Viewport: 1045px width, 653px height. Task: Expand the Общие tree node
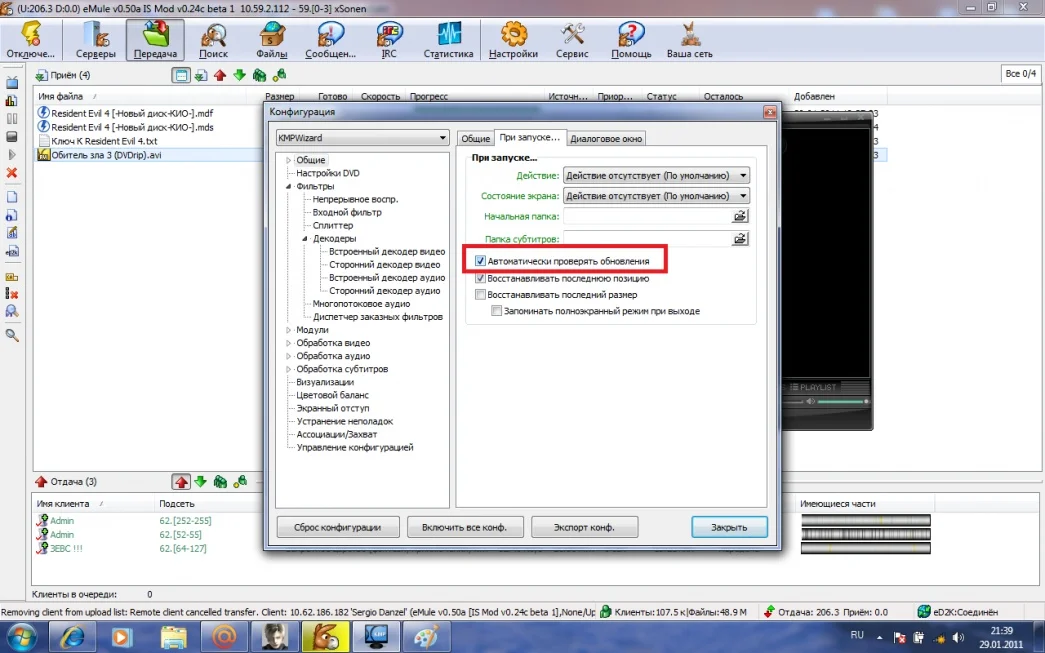coord(289,160)
